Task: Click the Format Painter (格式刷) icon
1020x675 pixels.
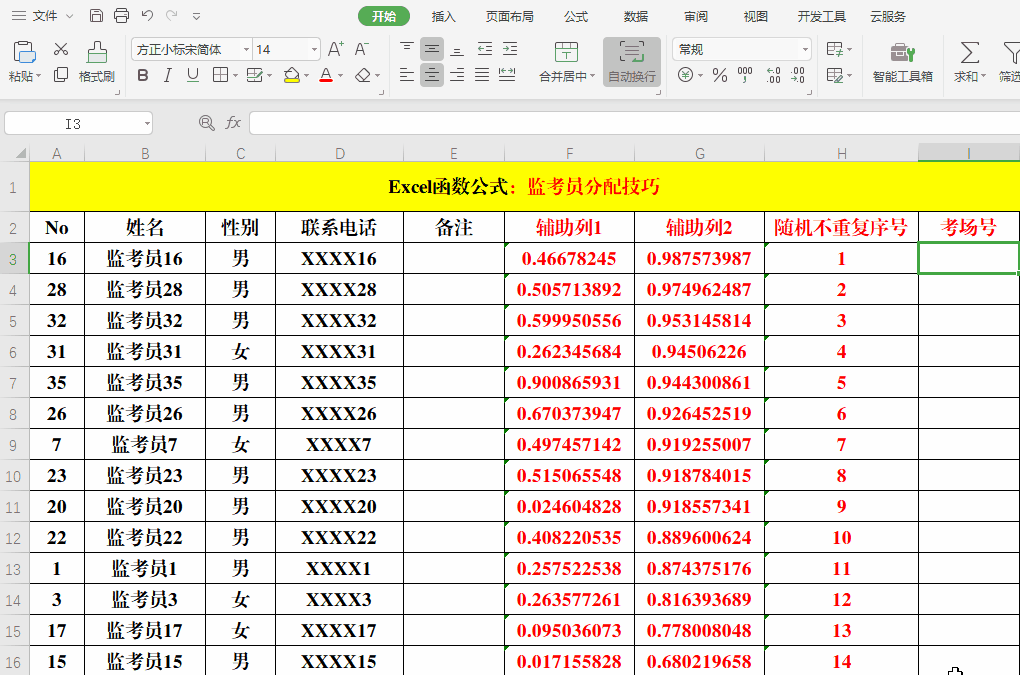Action: [96, 61]
